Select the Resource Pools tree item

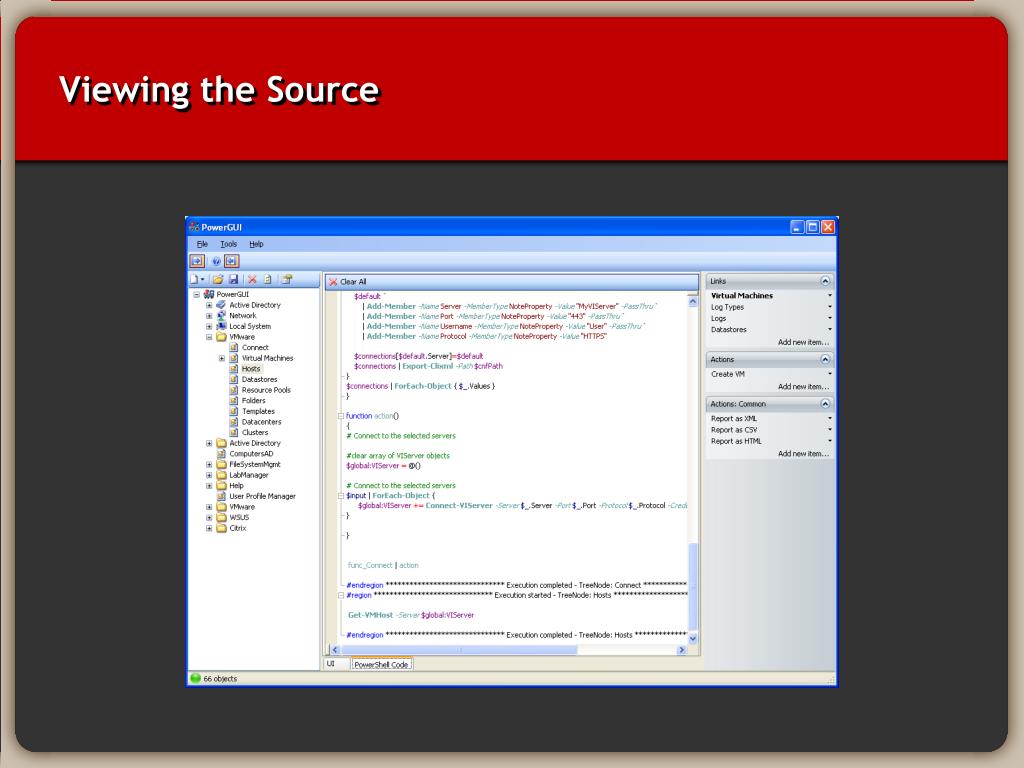[x=266, y=390]
